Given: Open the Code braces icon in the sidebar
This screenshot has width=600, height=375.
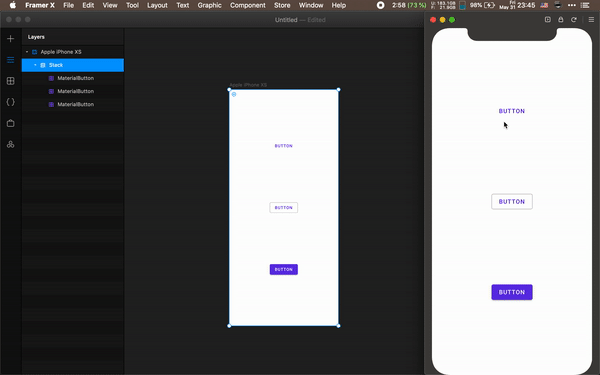Looking at the screenshot, I should pyautogui.click(x=11, y=102).
